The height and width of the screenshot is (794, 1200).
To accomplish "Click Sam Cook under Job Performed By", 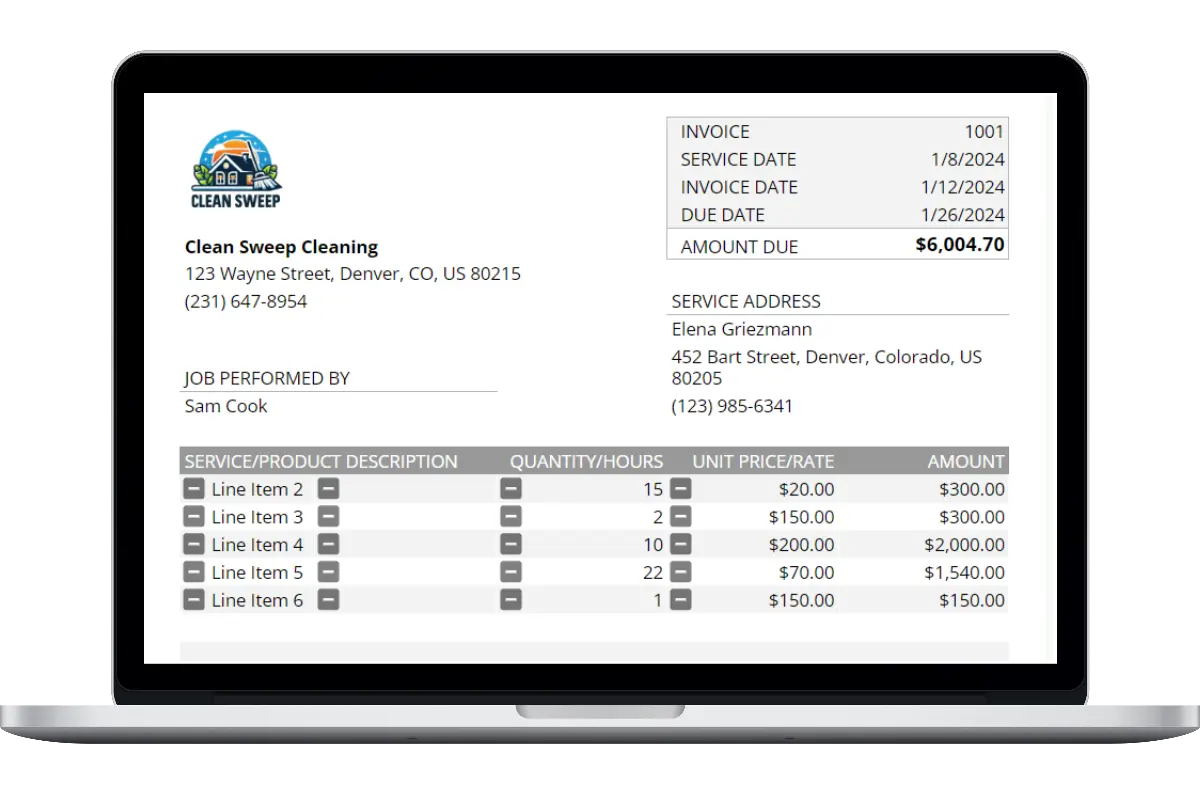I will point(226,406).
